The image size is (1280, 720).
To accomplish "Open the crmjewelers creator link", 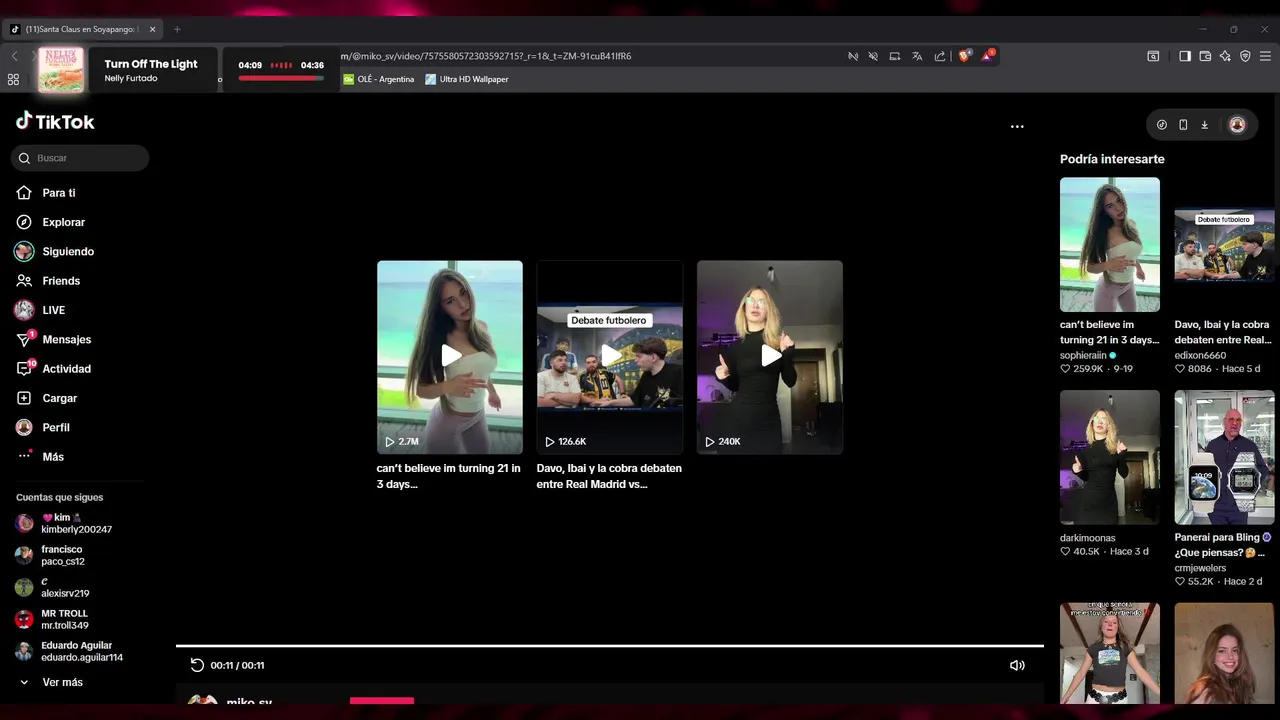I will click(1200, 568).
